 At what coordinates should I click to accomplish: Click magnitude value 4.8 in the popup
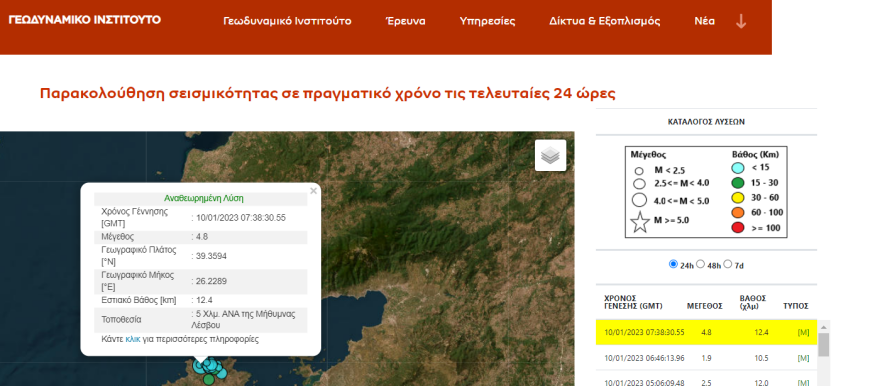(x=202, y=237)
